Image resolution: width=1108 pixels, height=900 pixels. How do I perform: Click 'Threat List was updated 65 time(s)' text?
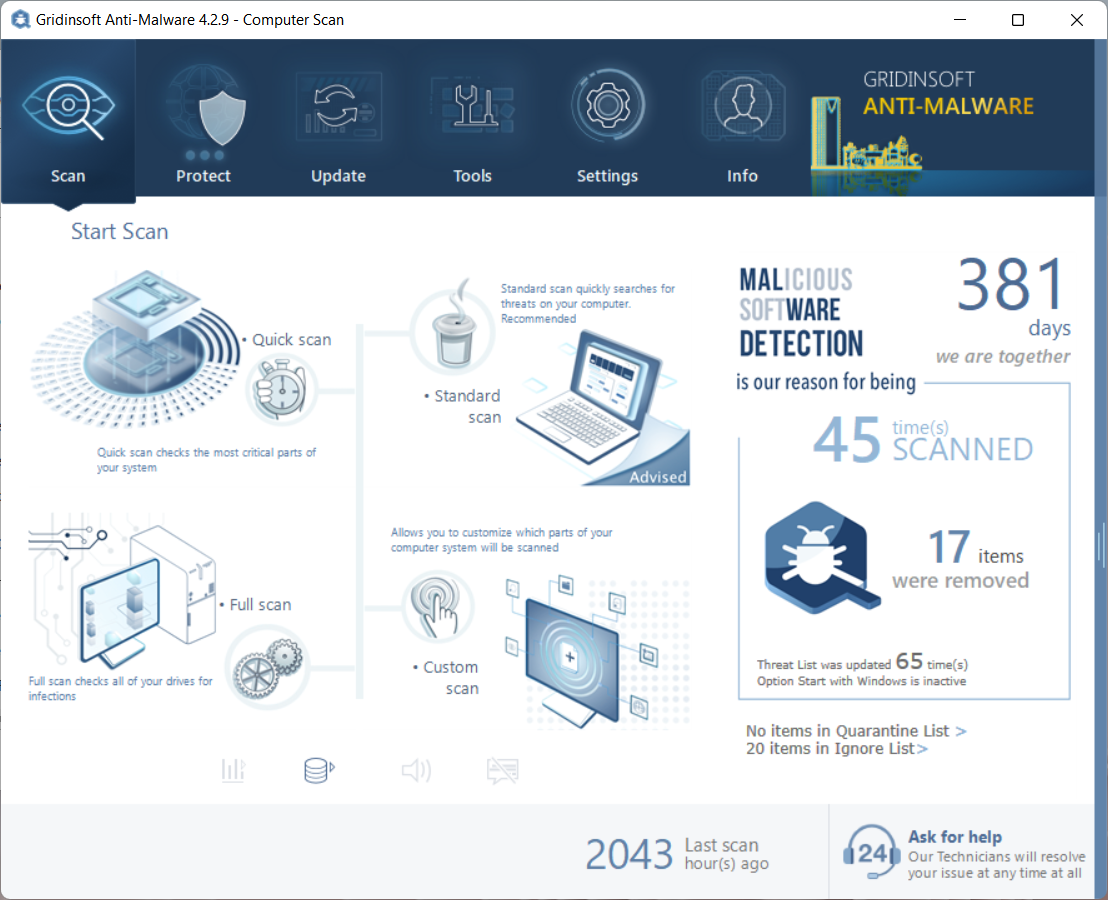(x=862, y=663)
